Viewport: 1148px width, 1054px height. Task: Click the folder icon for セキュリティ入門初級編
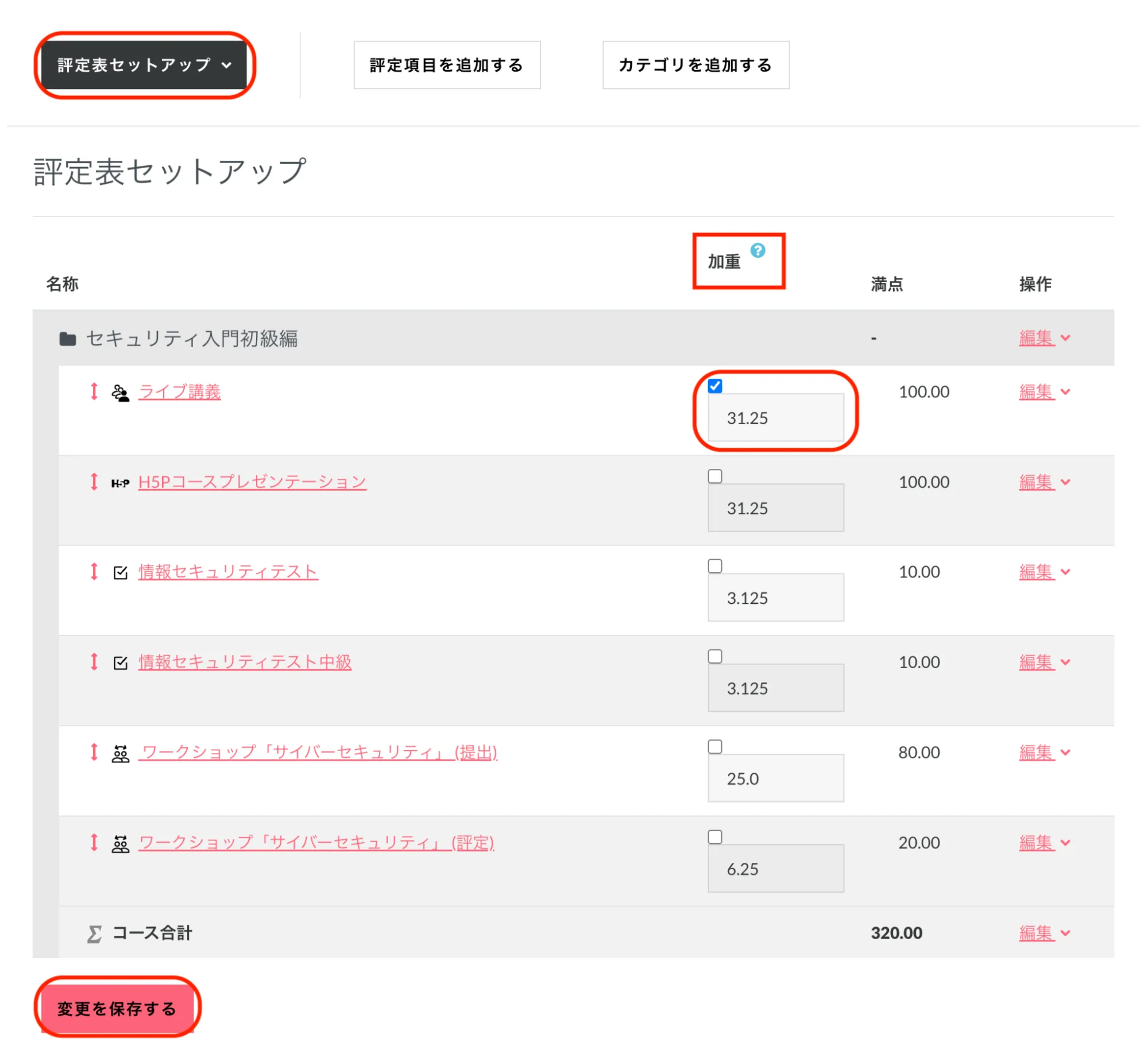click(x=68, y=339)
